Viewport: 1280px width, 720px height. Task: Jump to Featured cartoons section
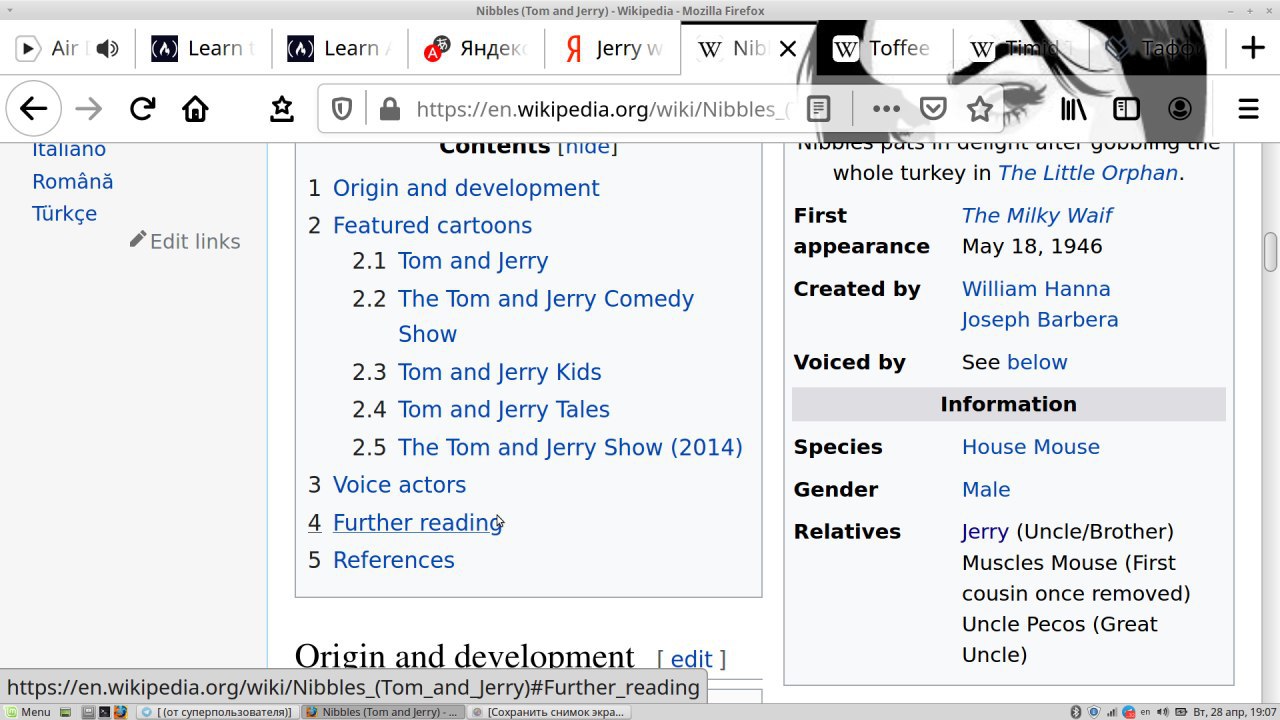[x=432, y=225]
